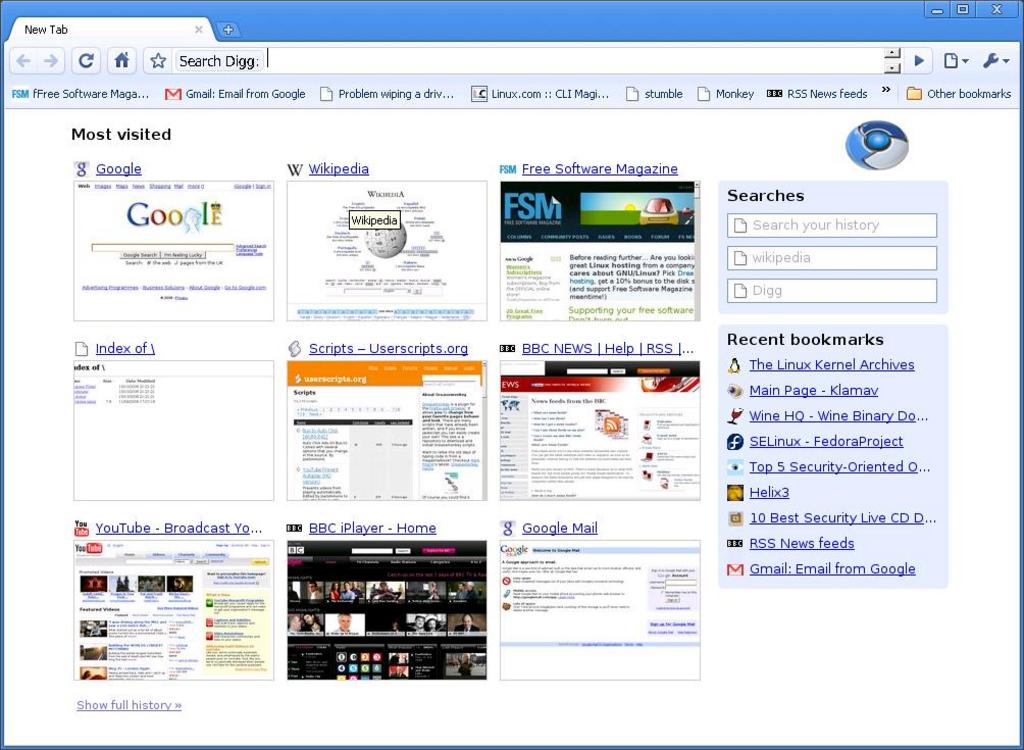
Task: Open the home page via the house icon
Action: pyautogui.click(x=121, y=61)
